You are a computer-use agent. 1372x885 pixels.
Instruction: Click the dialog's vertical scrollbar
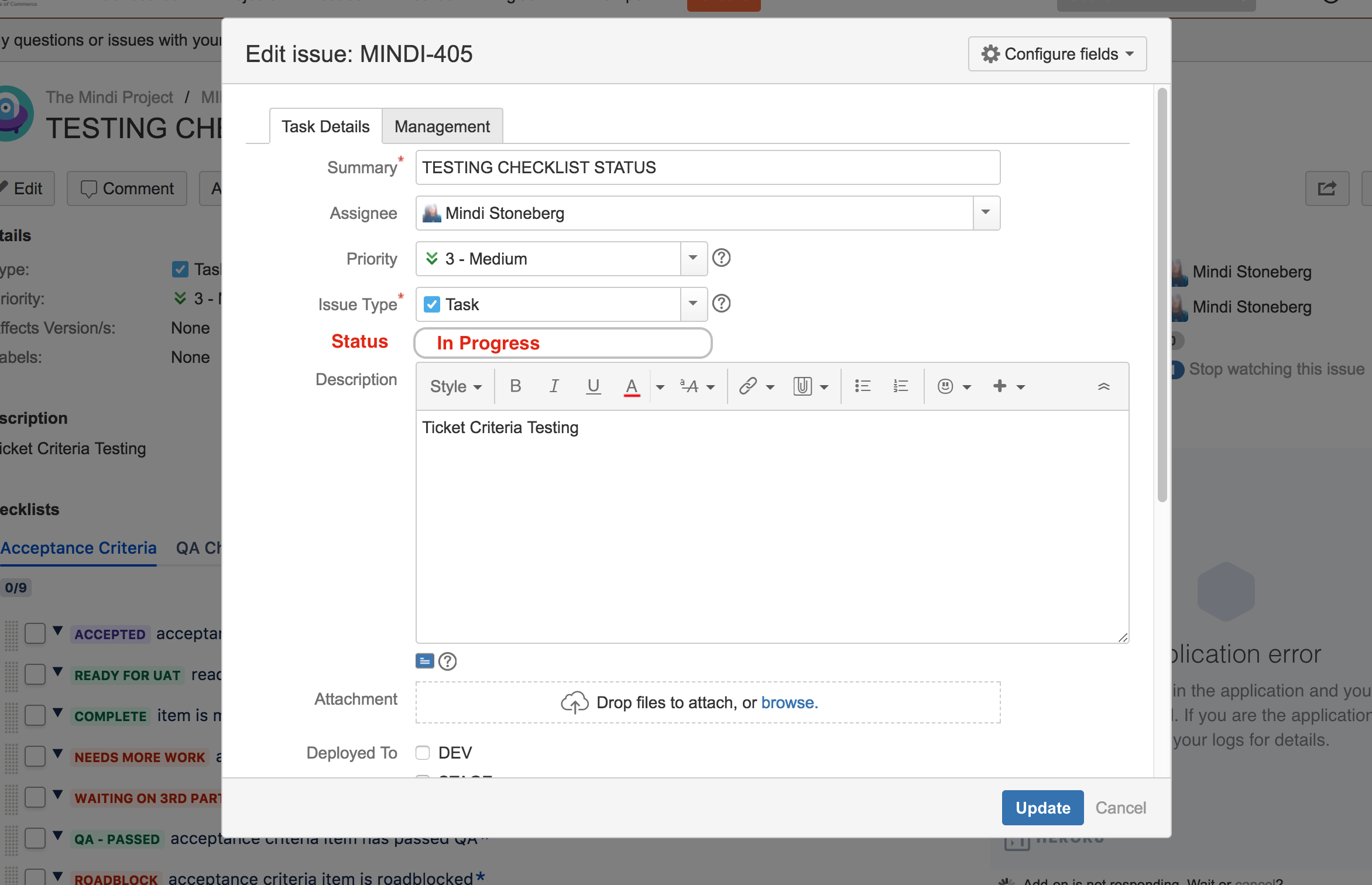[1162, 294]
